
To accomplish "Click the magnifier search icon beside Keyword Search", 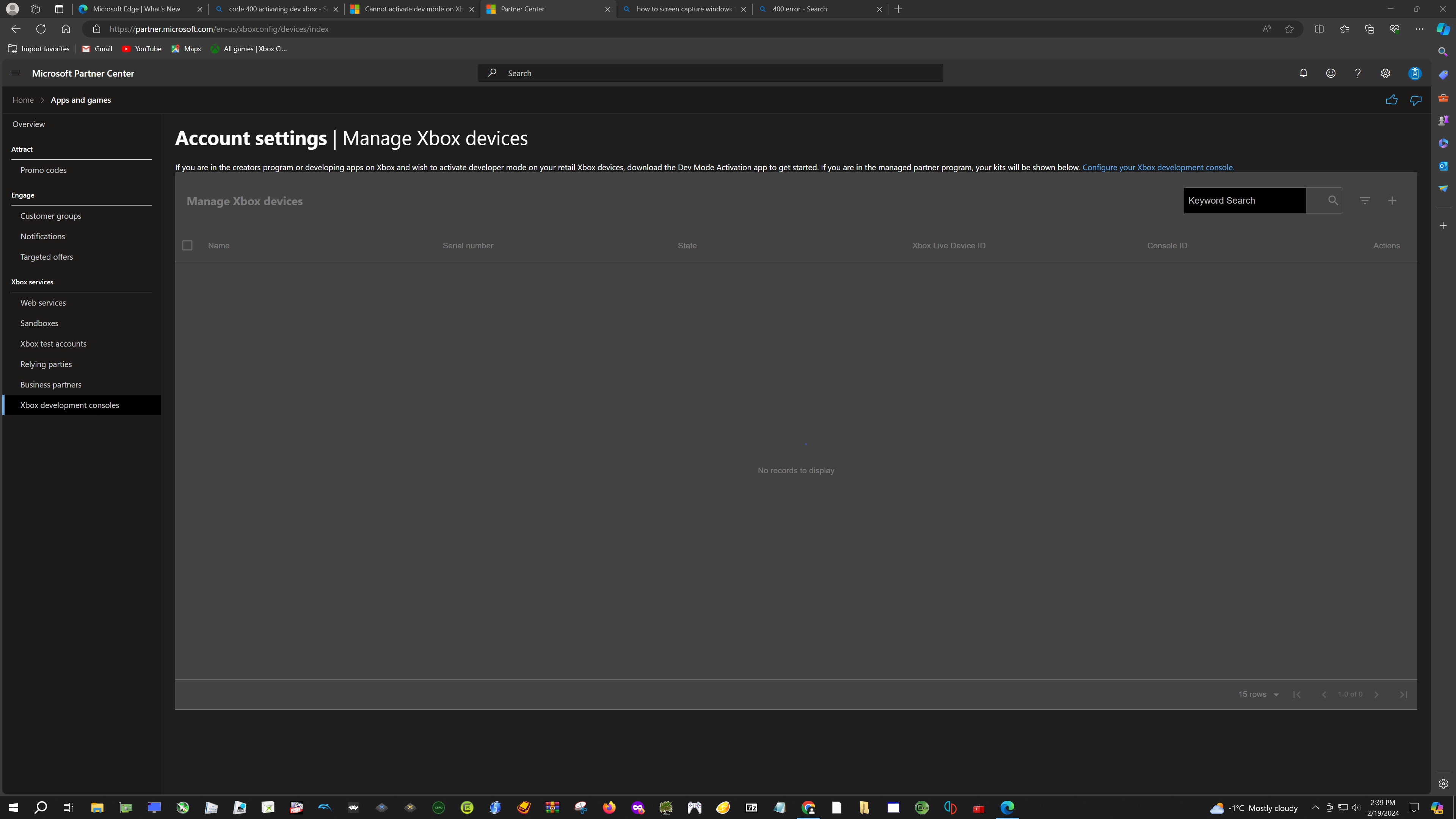I will click(x=1334, y=201).
